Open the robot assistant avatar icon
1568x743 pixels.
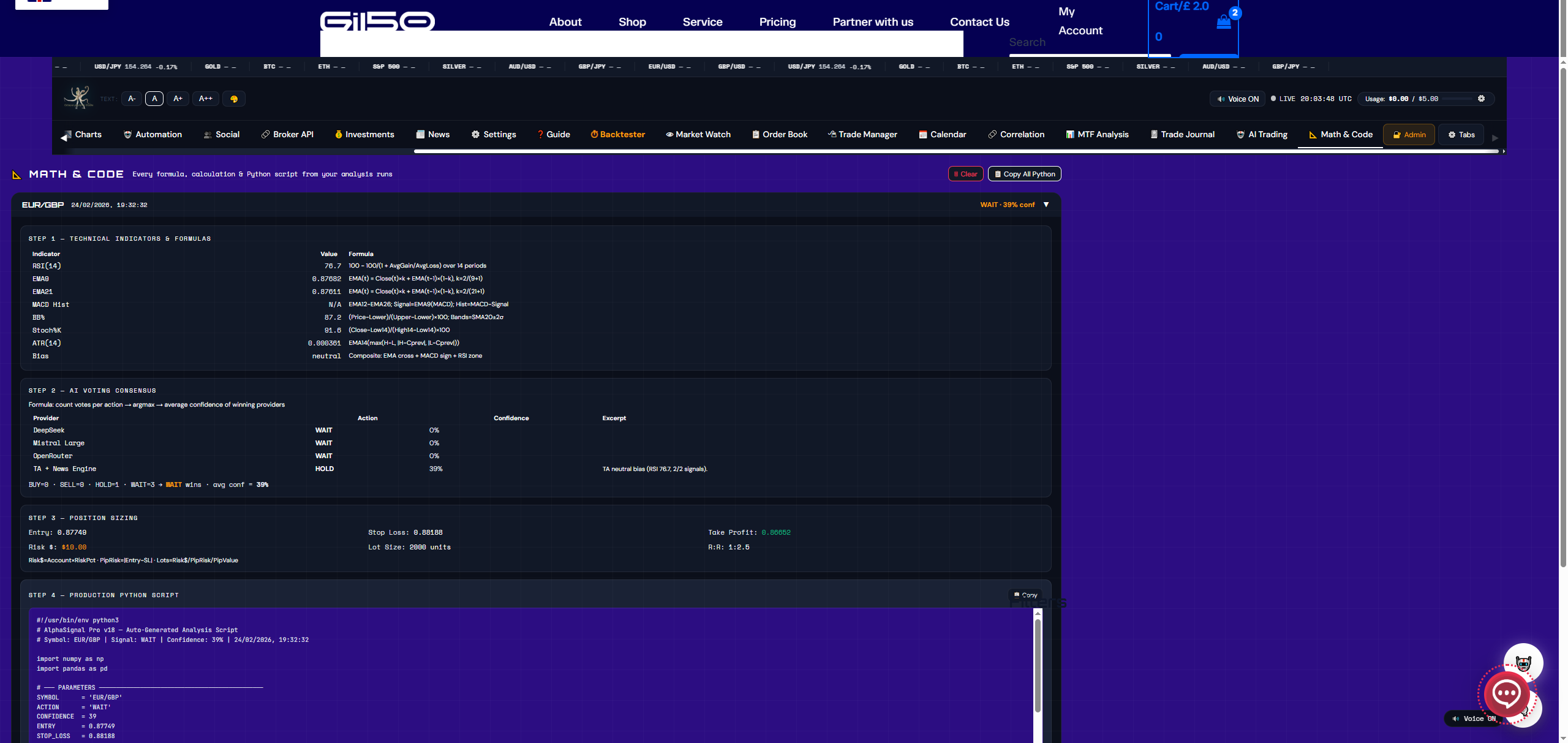[x=1523, y=662]
